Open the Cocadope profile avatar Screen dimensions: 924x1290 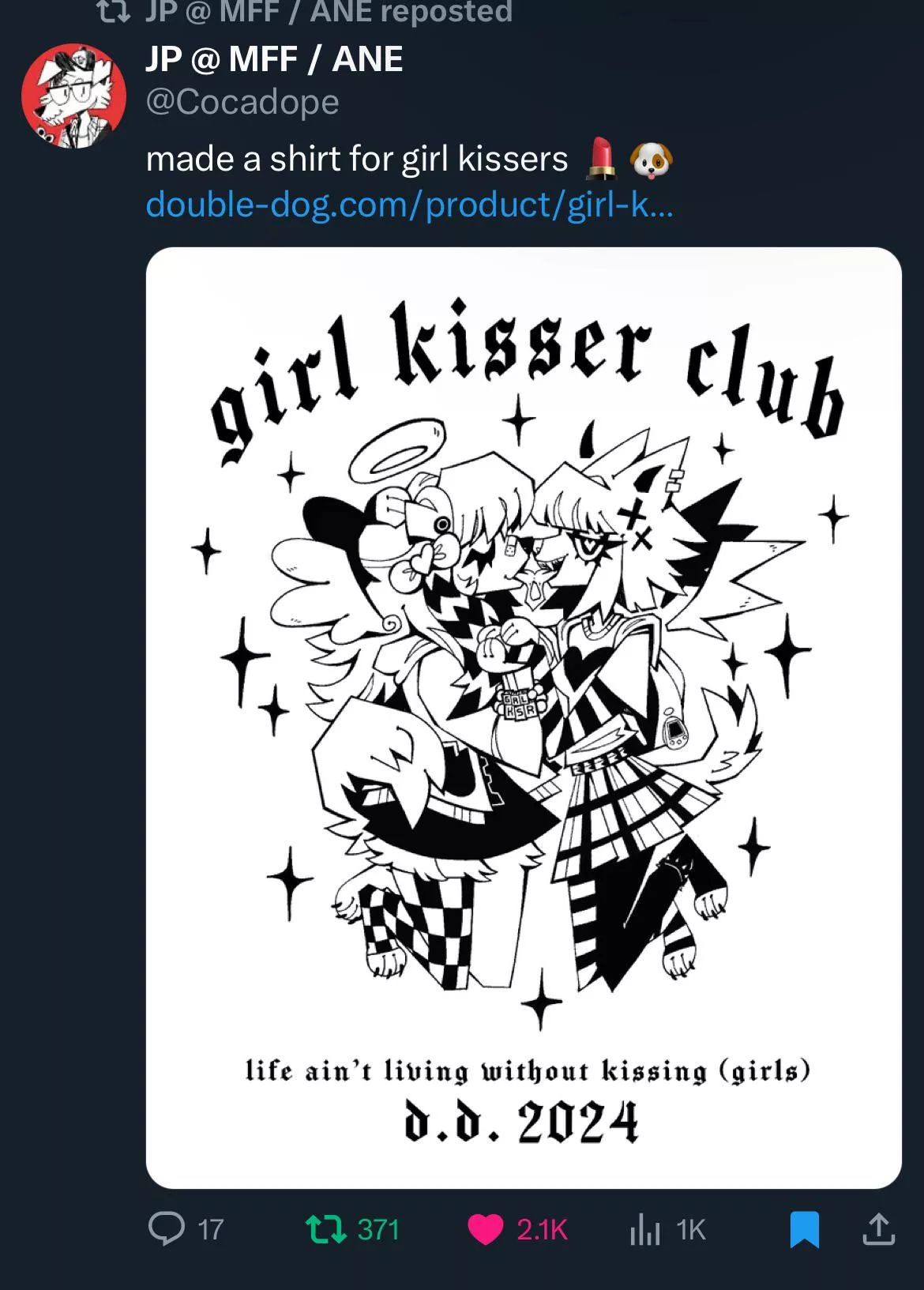click(x=73, y=96)
